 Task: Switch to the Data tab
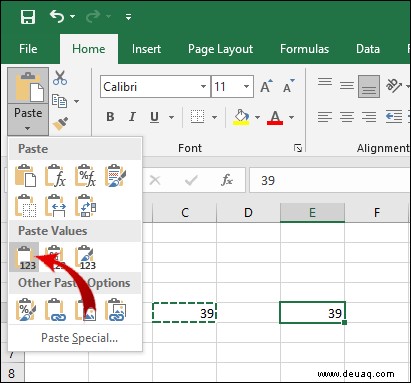(x=368, y=49)
